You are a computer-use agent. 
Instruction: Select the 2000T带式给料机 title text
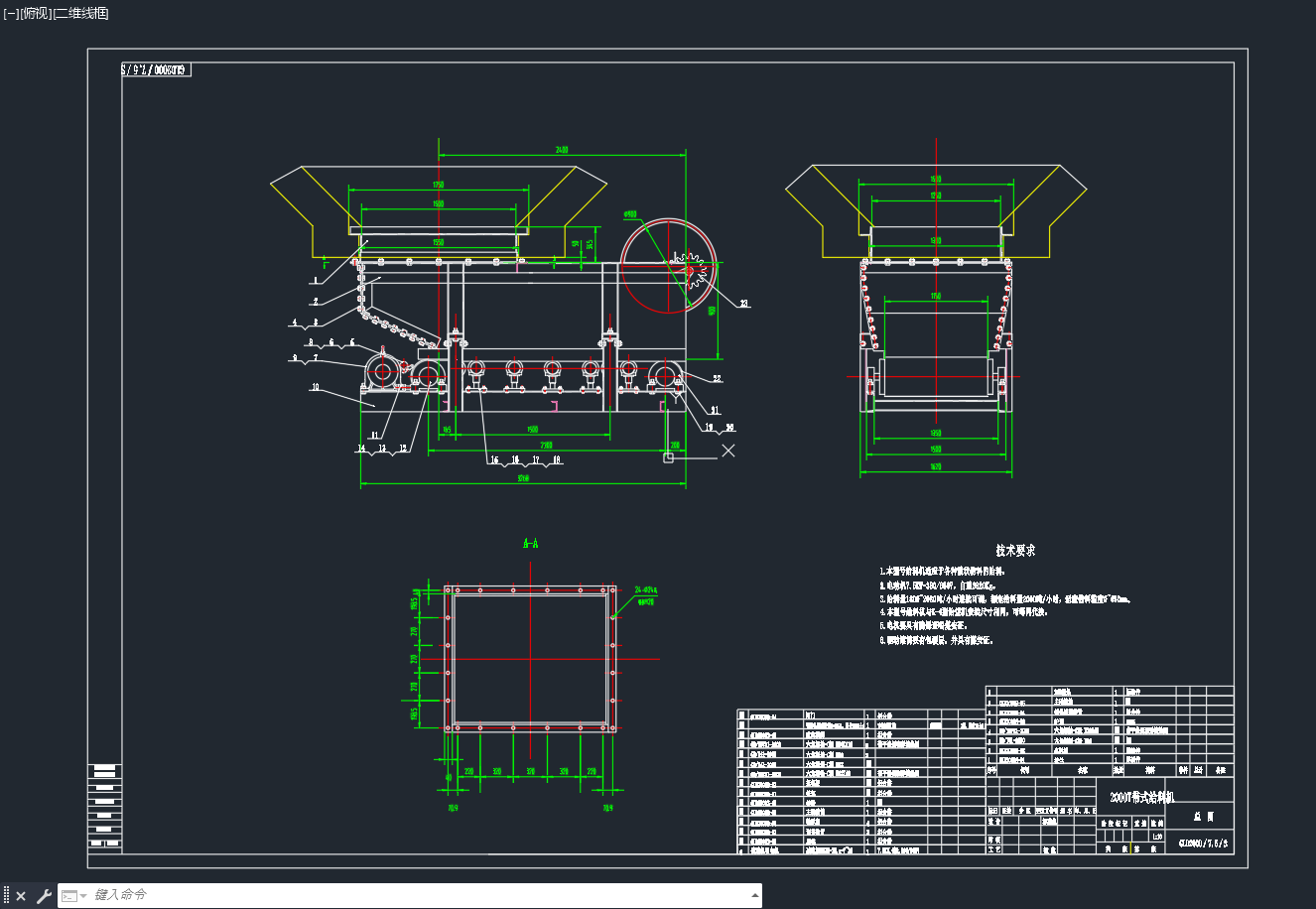(1141, 797)
